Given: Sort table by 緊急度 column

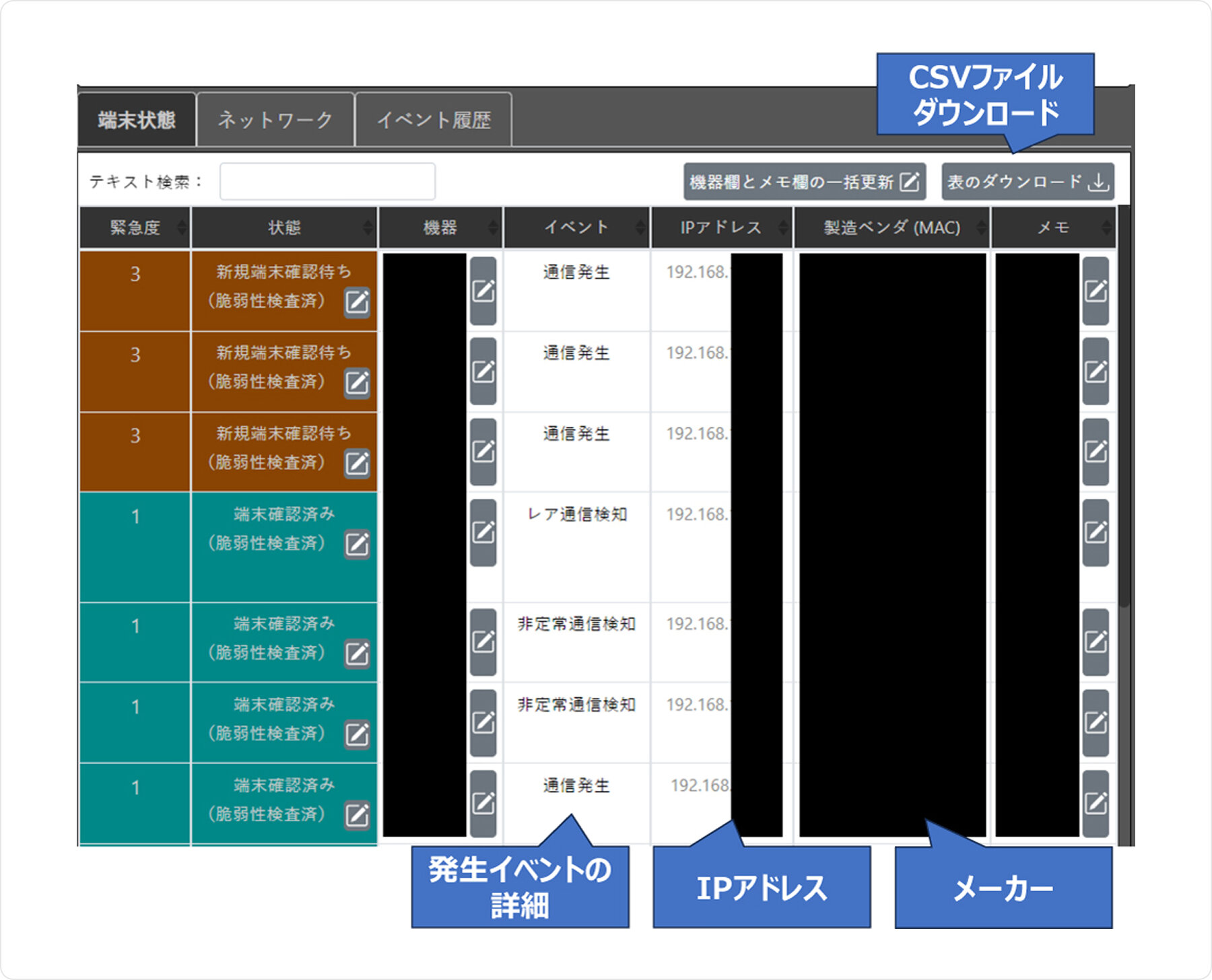Looking at the screenshot, I should [135, 228].
